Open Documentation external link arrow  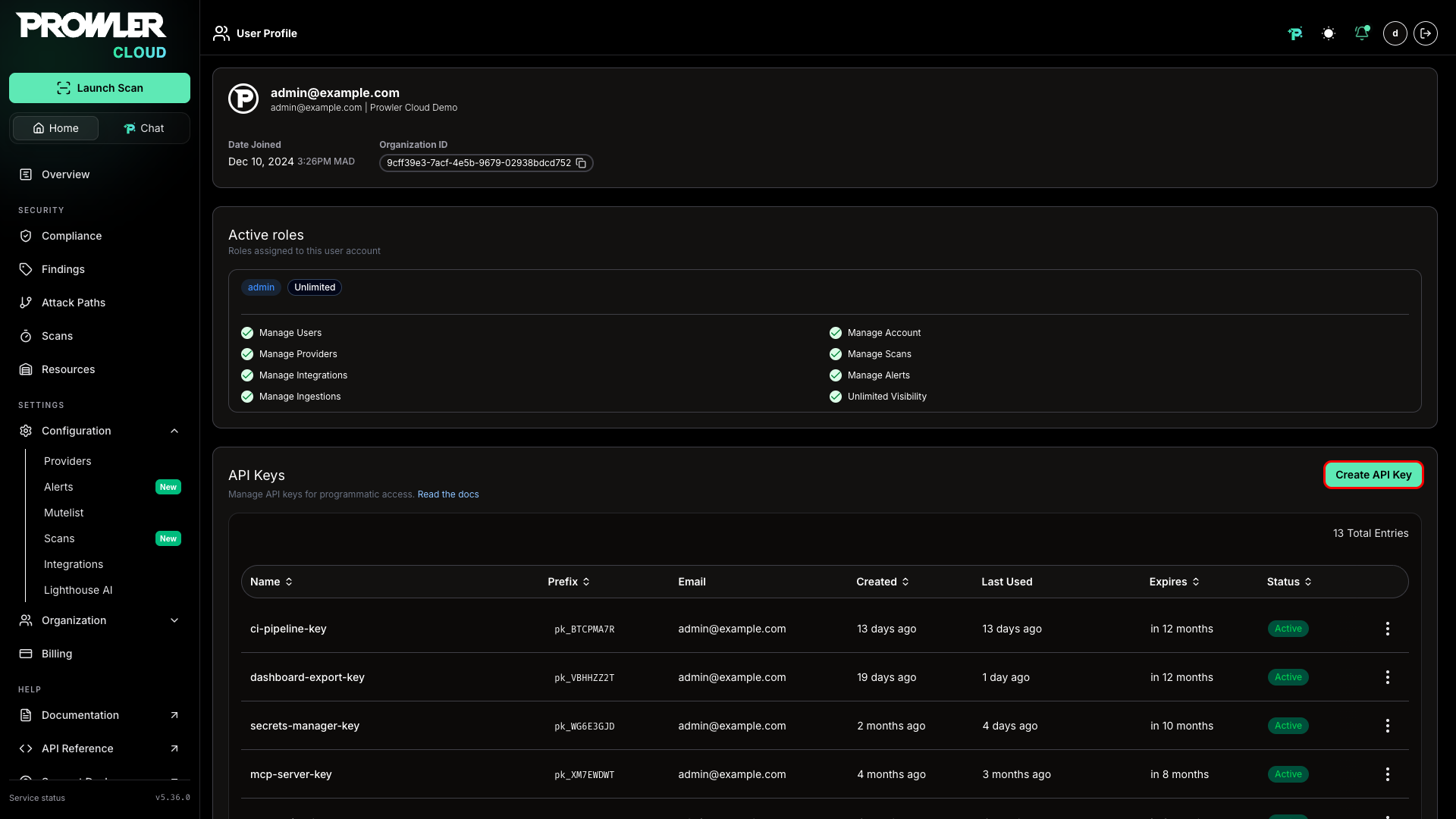[174, 715]
